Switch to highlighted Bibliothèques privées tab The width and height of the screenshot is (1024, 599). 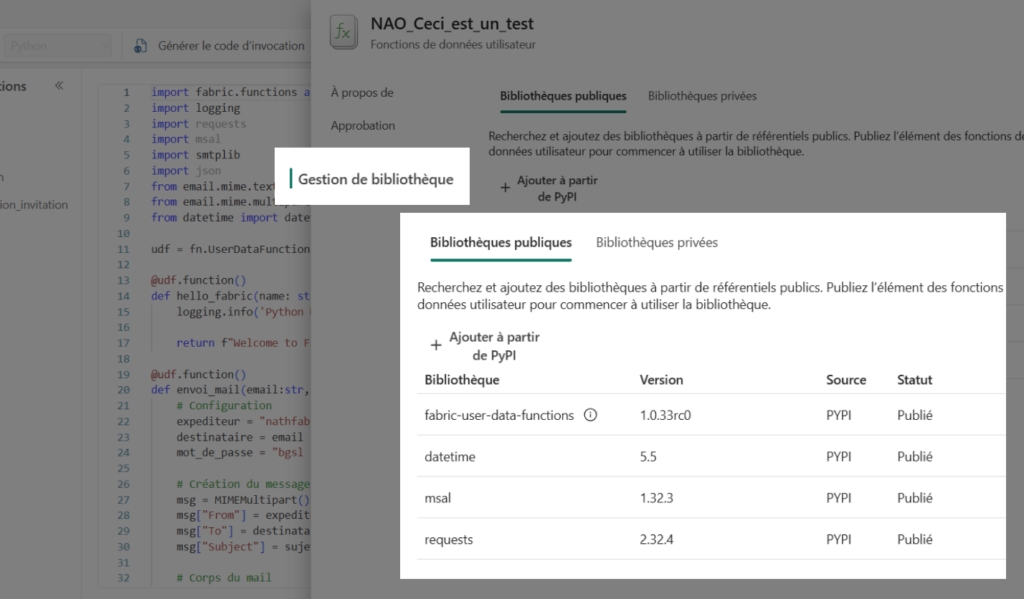coord(656,242)
